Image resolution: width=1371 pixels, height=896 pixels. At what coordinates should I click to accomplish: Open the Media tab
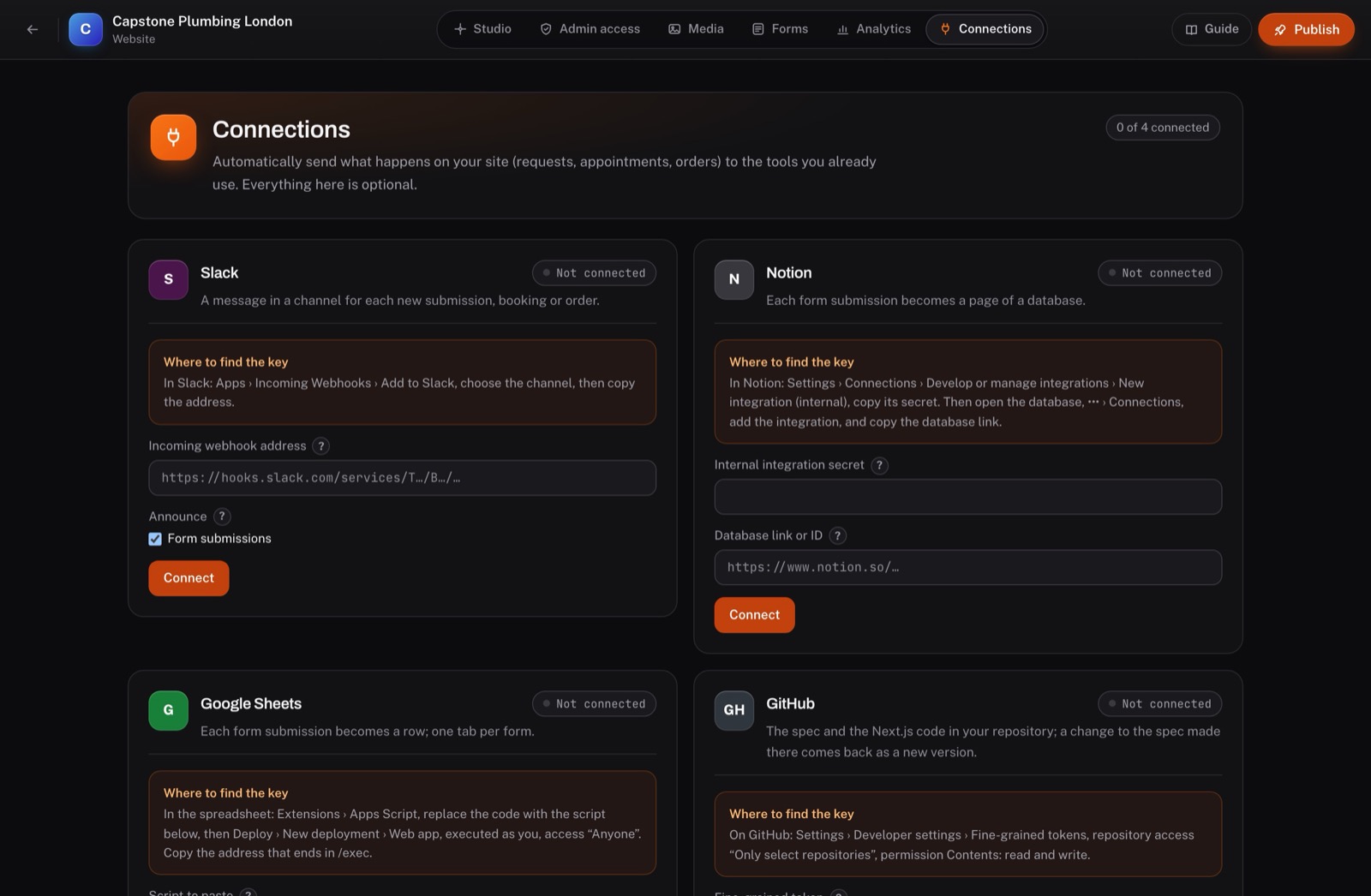pos(696,29)
